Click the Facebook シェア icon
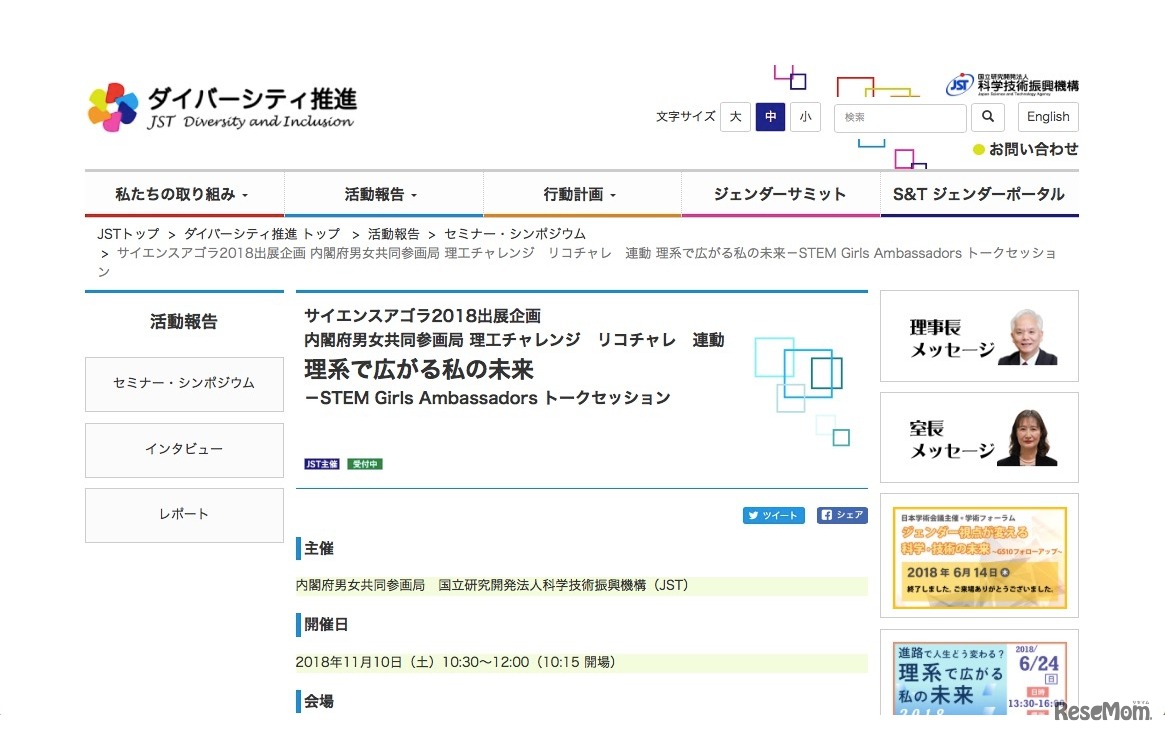The height and width of the screenshot is (734, 1165). 841,515
